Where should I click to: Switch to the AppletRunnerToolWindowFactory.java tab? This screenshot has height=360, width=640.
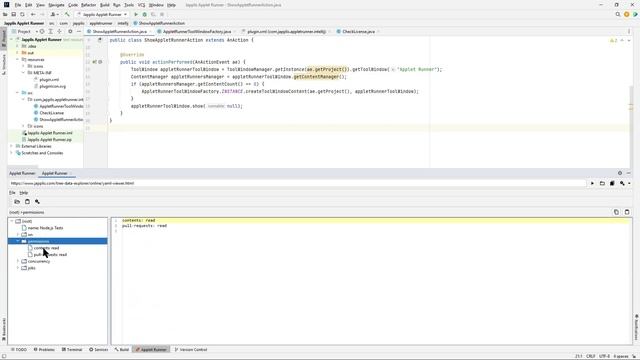coord(196,31)
